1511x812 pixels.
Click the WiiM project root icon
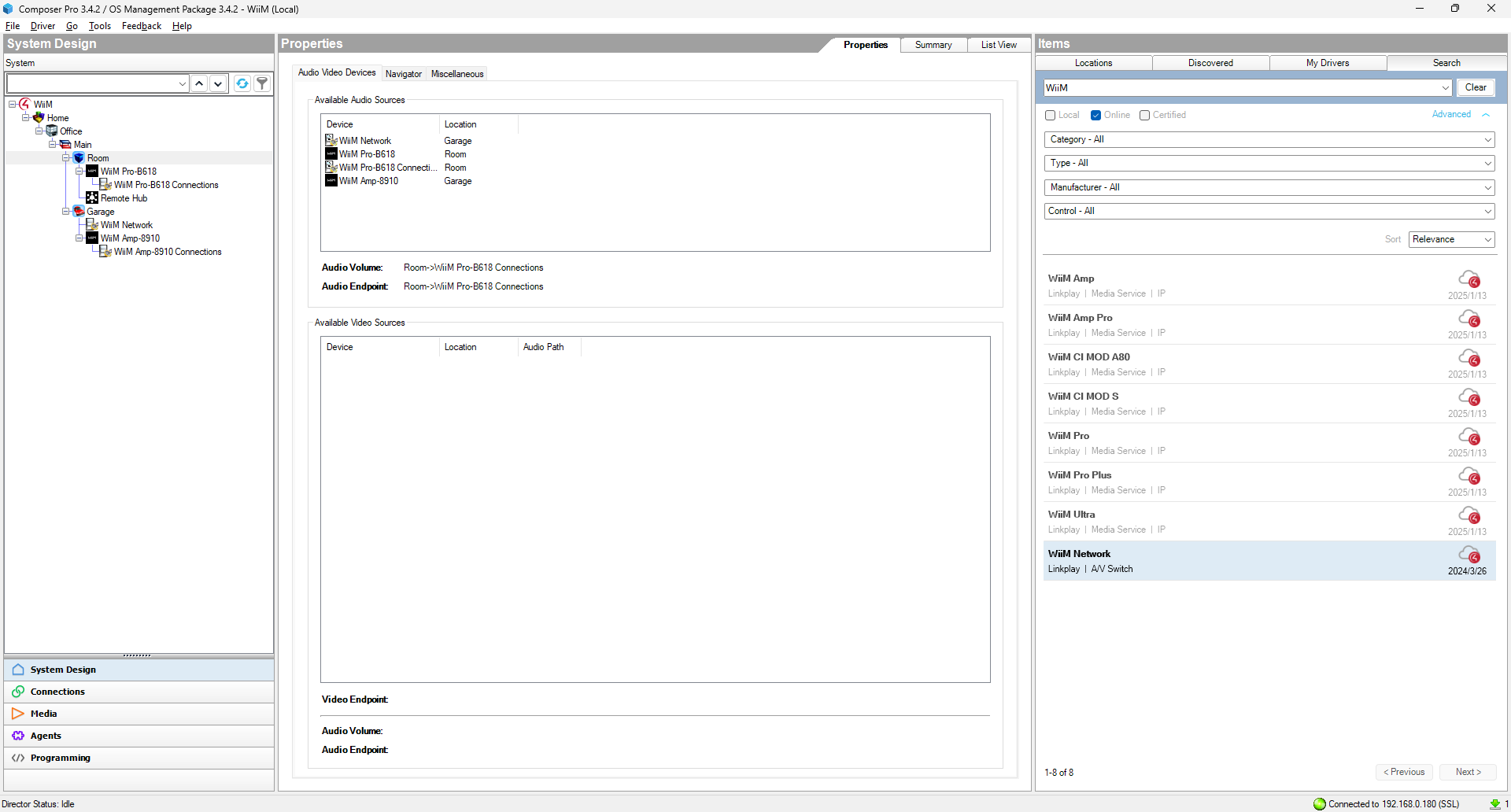tap(24, 104)
